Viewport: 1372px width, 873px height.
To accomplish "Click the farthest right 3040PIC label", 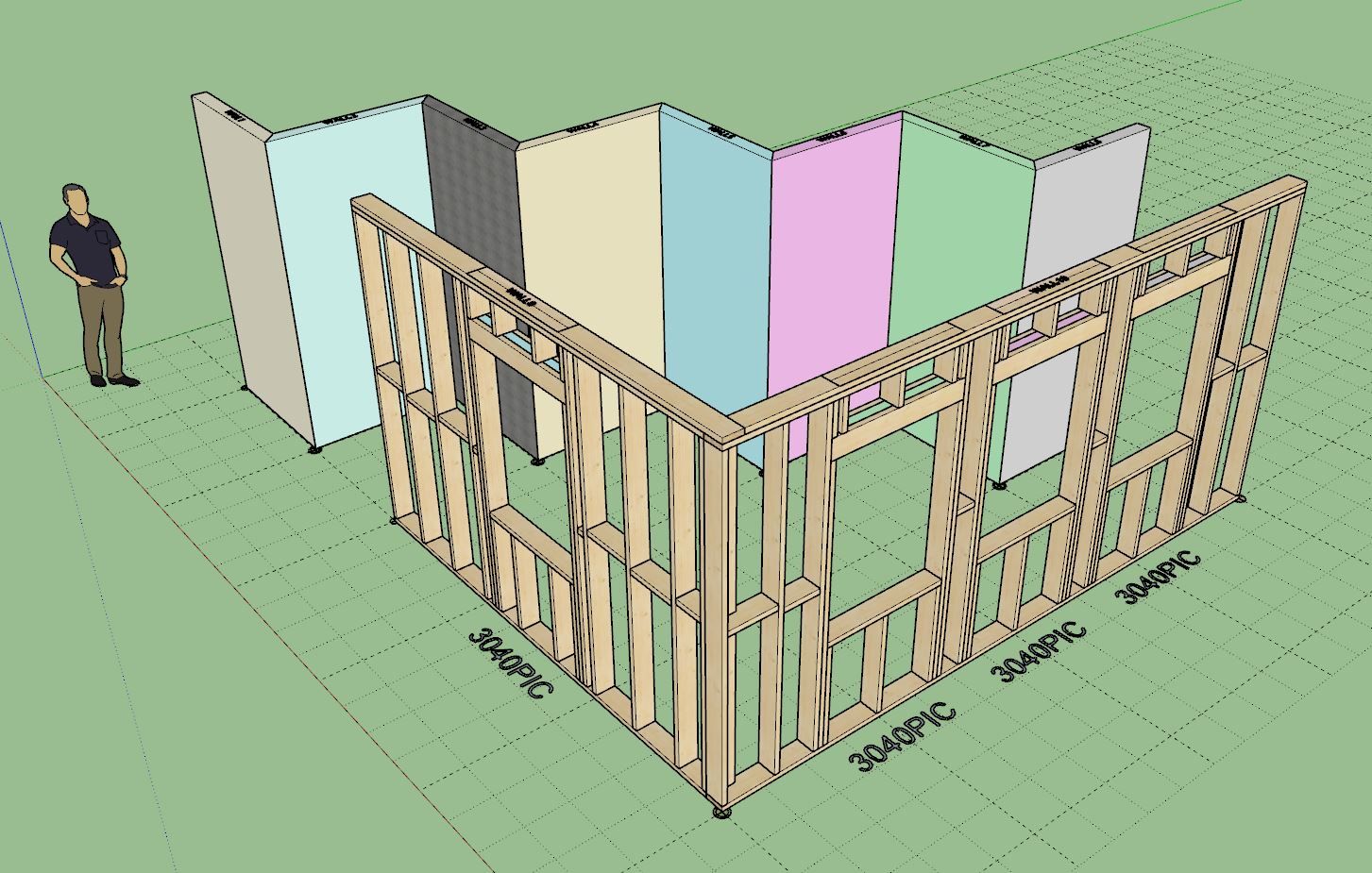I will (x=1158, y=577).
